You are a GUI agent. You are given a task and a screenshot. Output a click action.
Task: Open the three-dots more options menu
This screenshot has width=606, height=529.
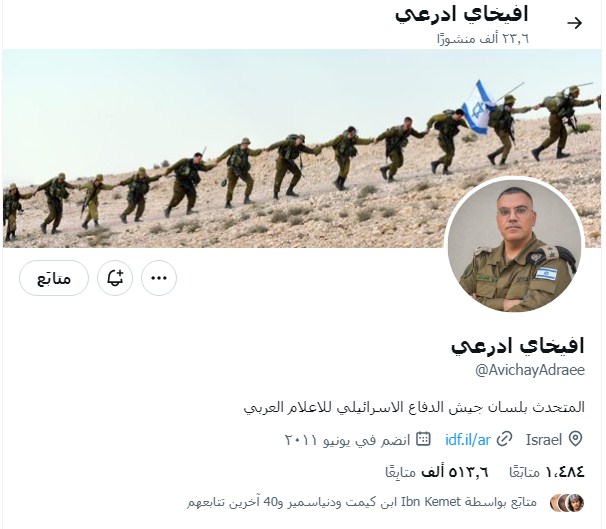click(159, 278)
